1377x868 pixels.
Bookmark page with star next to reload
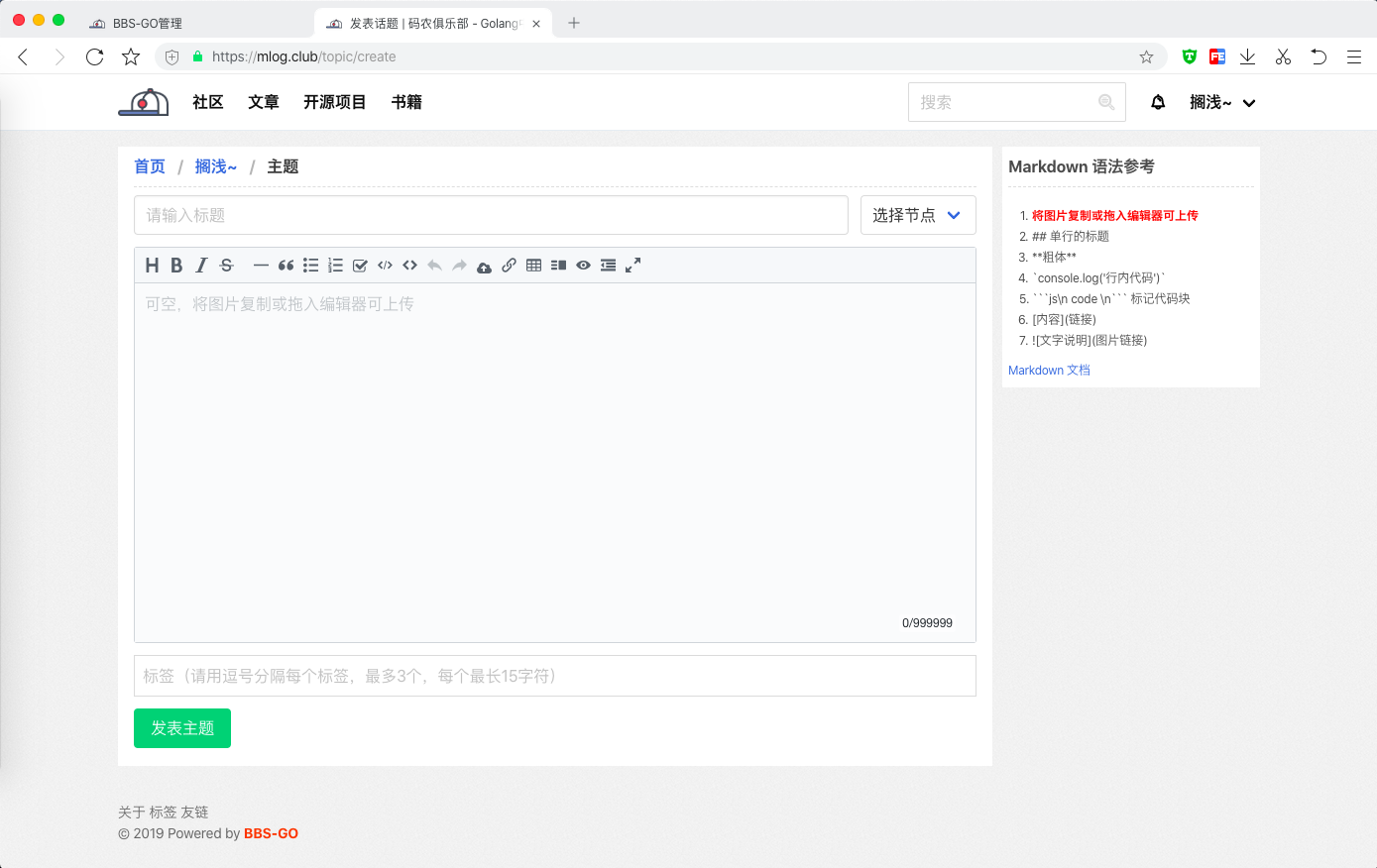point(131,56)
